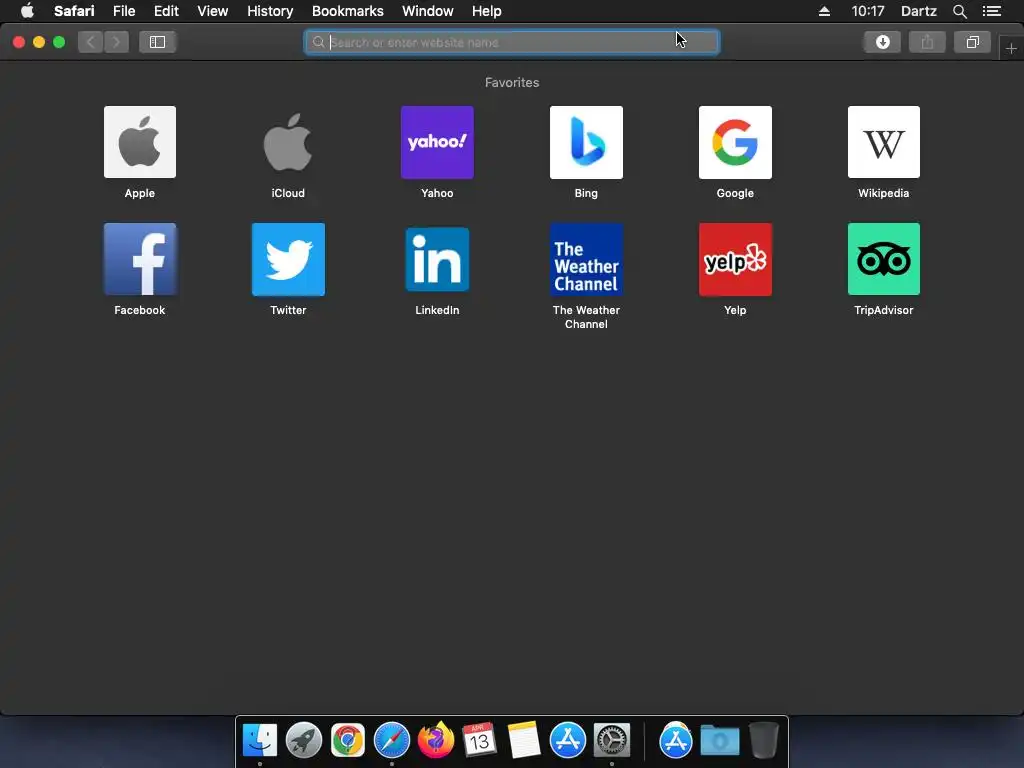Go forward with the forward arrow
The image size is (1024, 768).
(116, 42)
